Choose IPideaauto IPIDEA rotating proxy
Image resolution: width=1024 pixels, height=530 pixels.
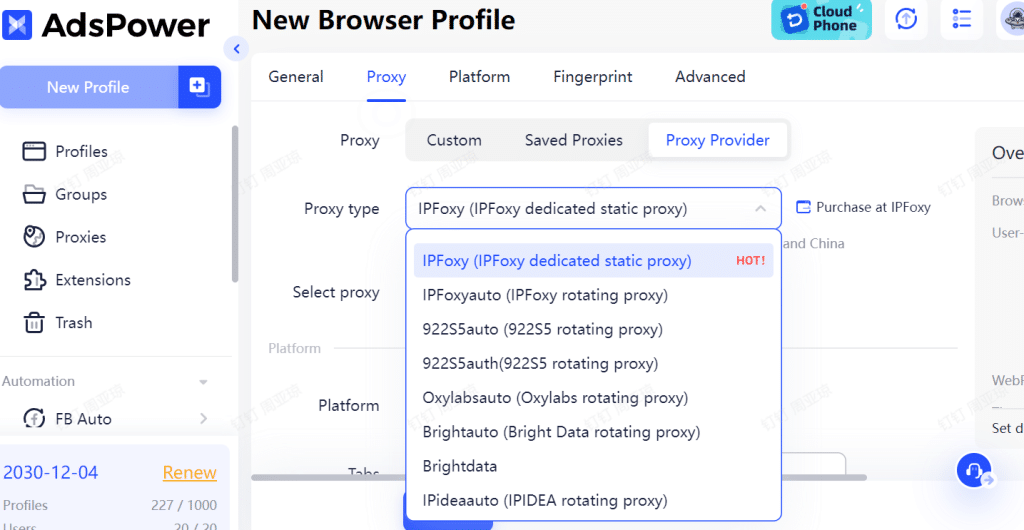tap(593, 501)
